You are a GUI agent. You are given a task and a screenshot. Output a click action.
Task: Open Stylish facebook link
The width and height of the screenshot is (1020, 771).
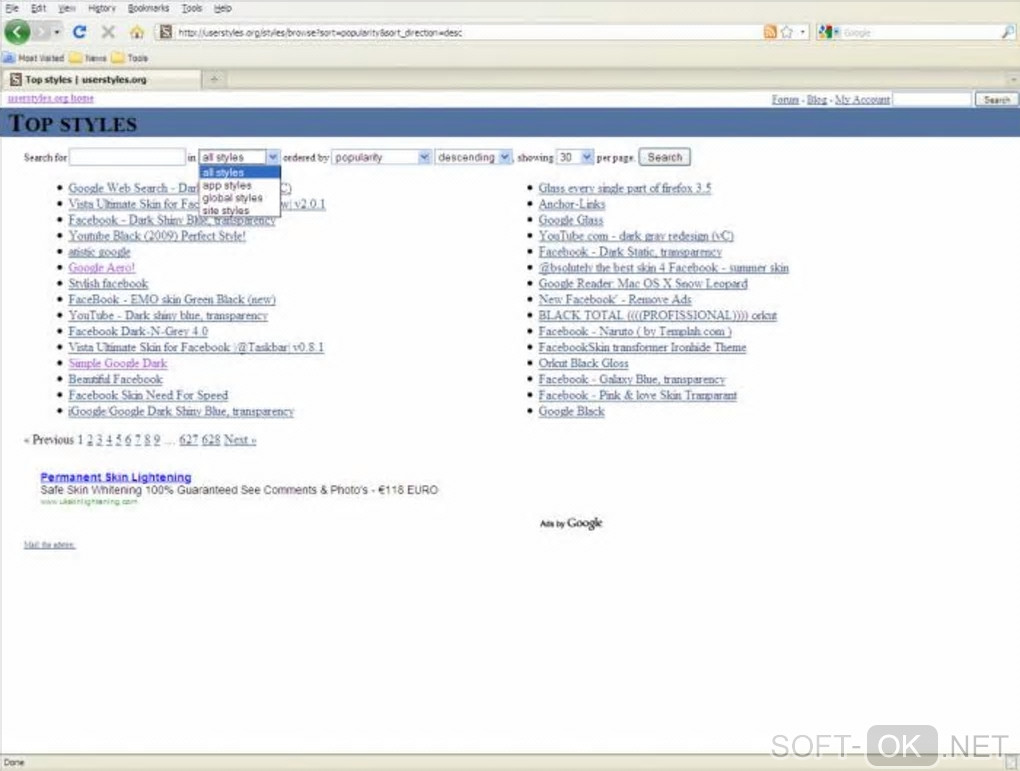[108, 284]
